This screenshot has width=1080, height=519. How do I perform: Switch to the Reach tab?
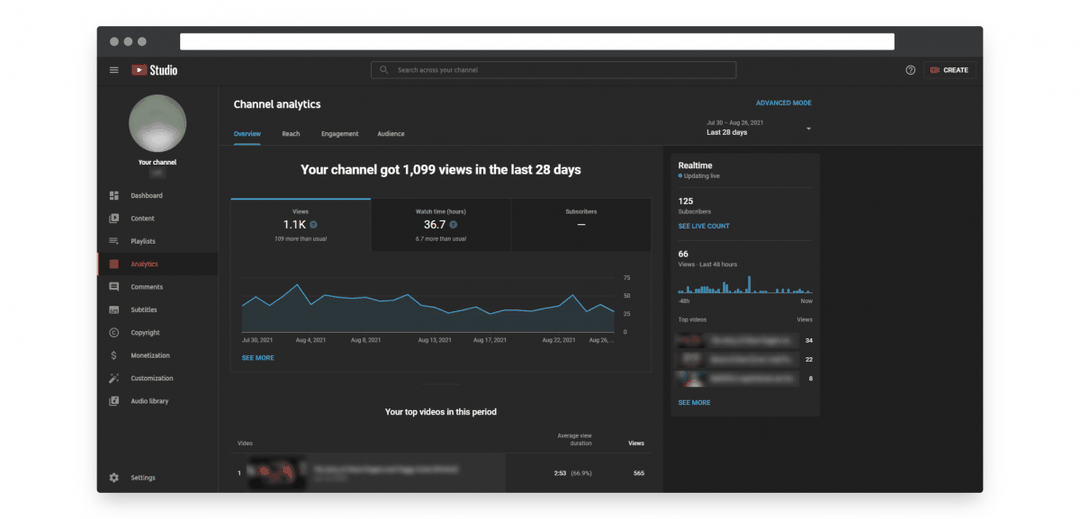pyautogui.click(x=291, y=134)
